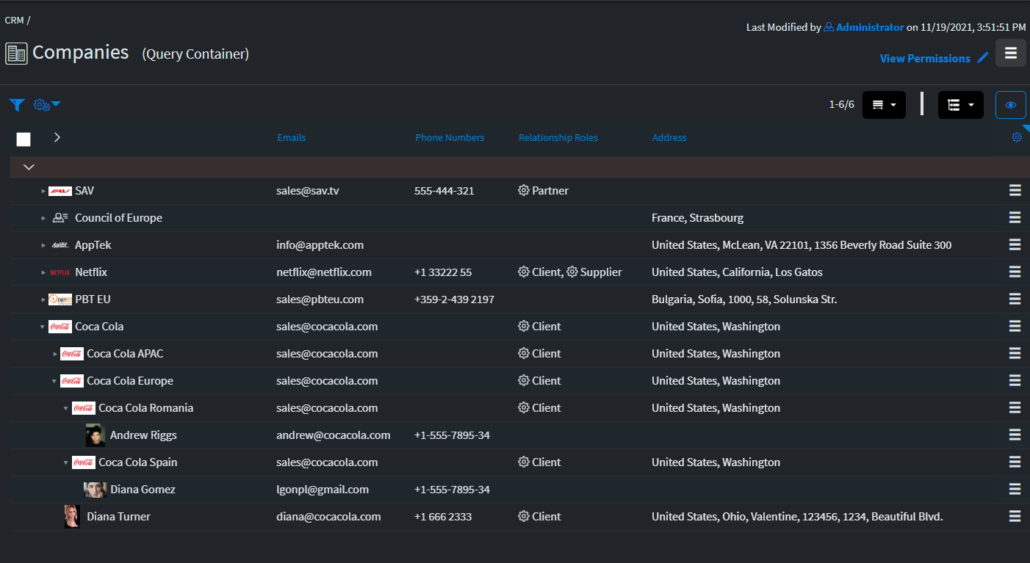Go to CRM breadcrumb

tap(14, 20)
